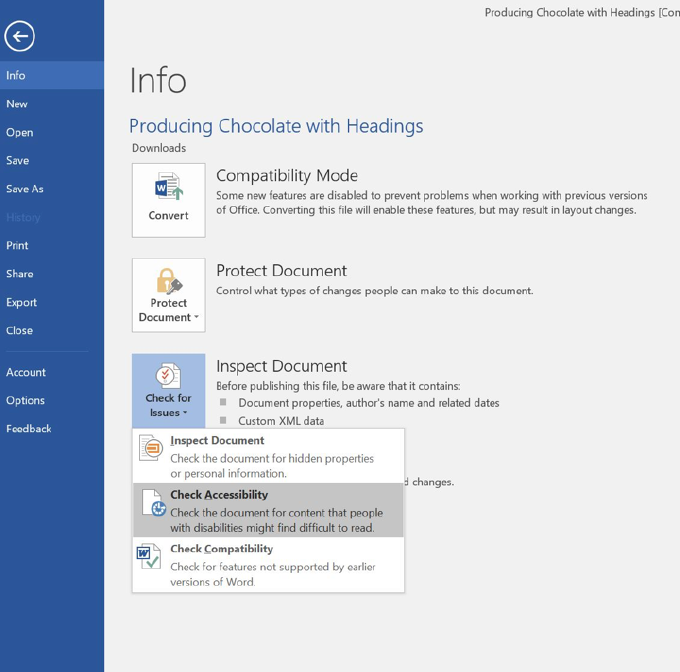Close the document via the sidebar
This screenshot has width=680, height=672.
(x=52, y=330)
